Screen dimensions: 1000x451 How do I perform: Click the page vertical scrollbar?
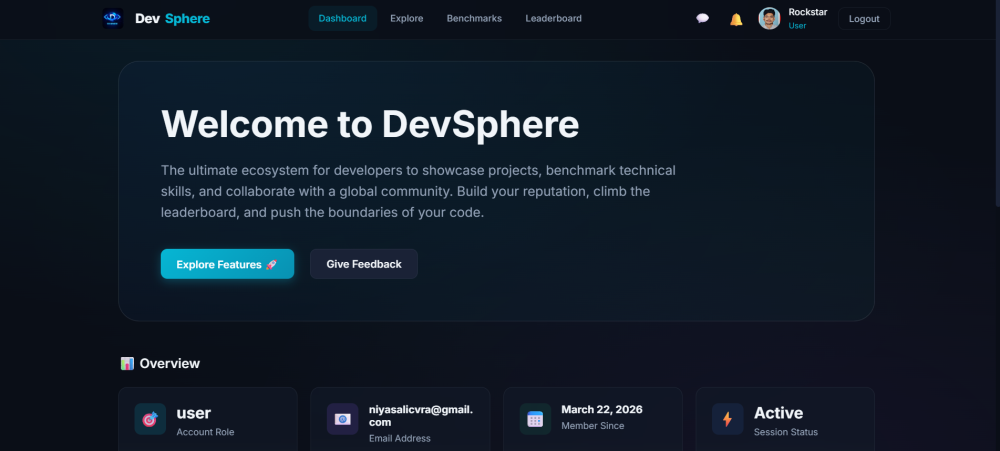pyautogui.click(x=997, y=102)
